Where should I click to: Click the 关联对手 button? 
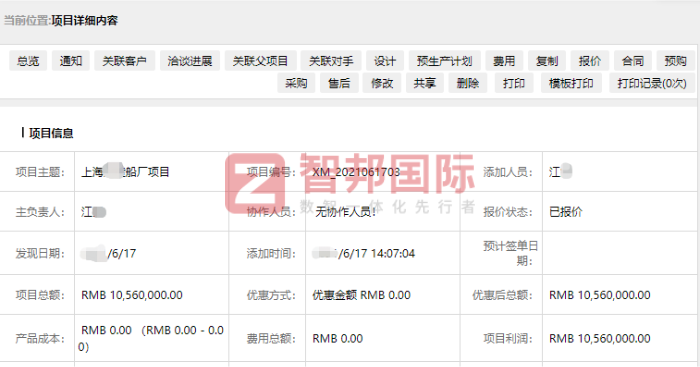331,61
